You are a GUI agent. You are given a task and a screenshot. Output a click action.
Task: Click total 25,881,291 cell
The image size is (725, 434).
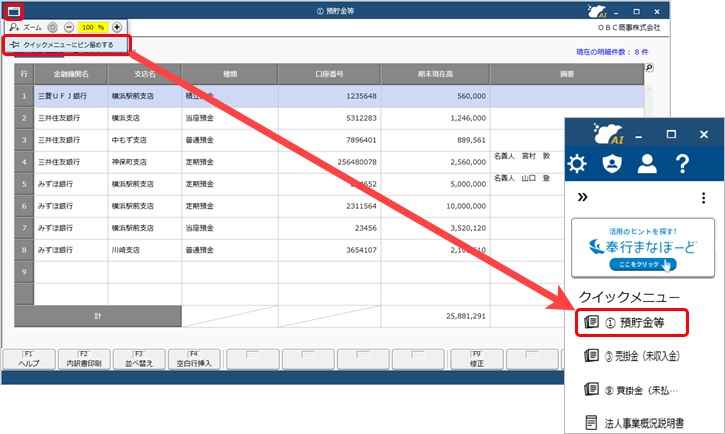pyautogui.click(x=435, y=316)
